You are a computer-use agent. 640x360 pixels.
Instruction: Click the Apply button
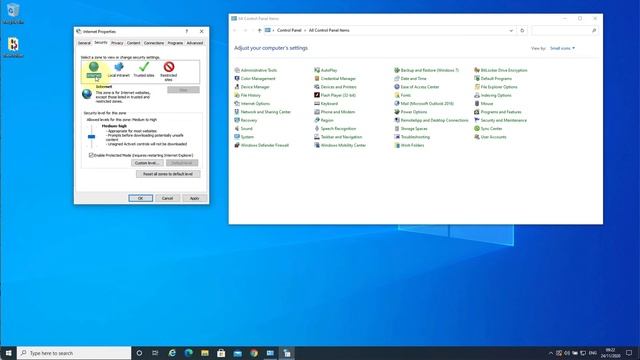pos(194,198)
